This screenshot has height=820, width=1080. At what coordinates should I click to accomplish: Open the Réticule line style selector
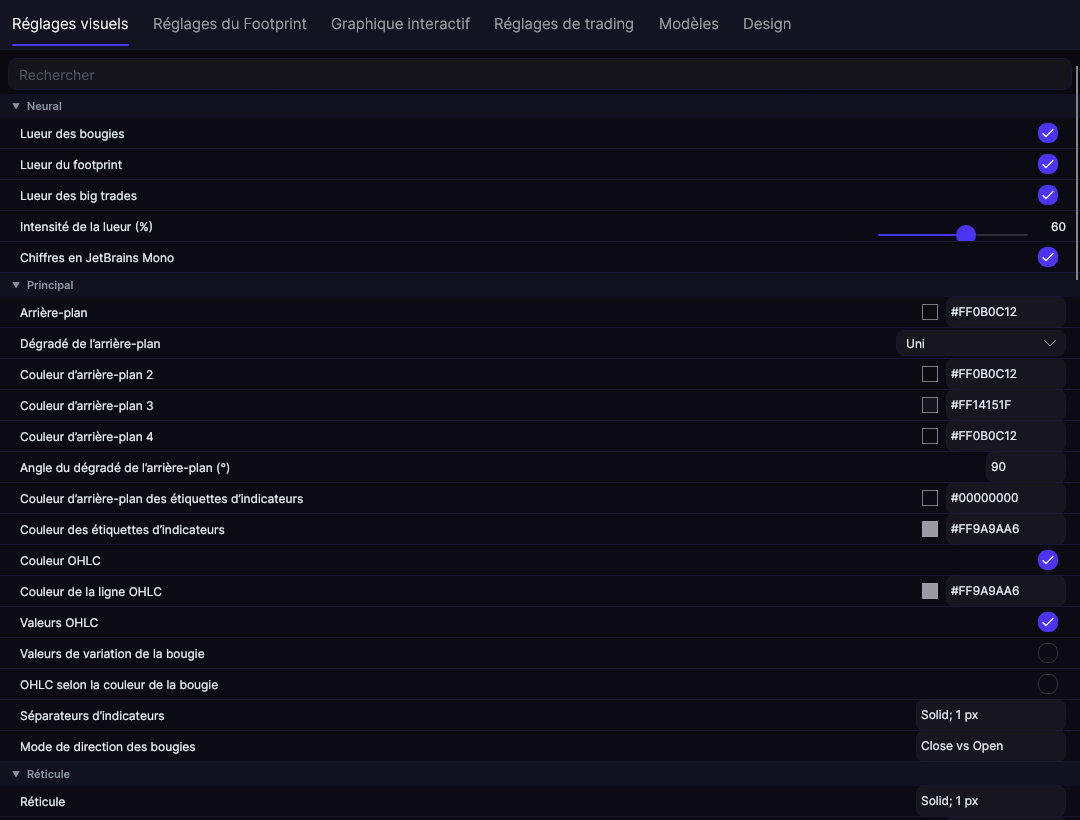pyautogui.click(x=990, y=801)
